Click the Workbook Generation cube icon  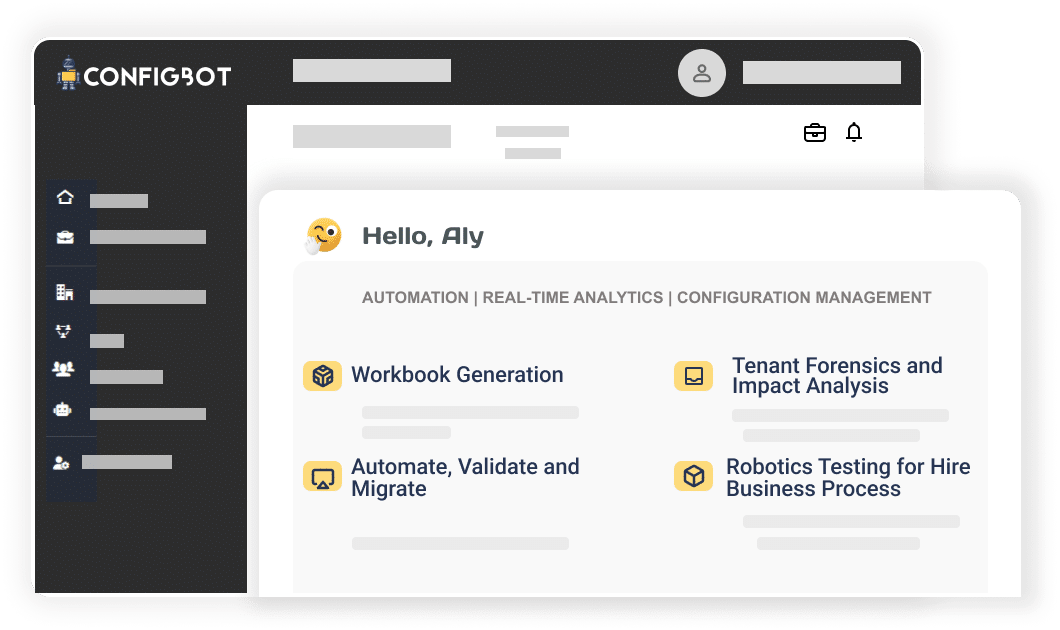click(322, 376)
